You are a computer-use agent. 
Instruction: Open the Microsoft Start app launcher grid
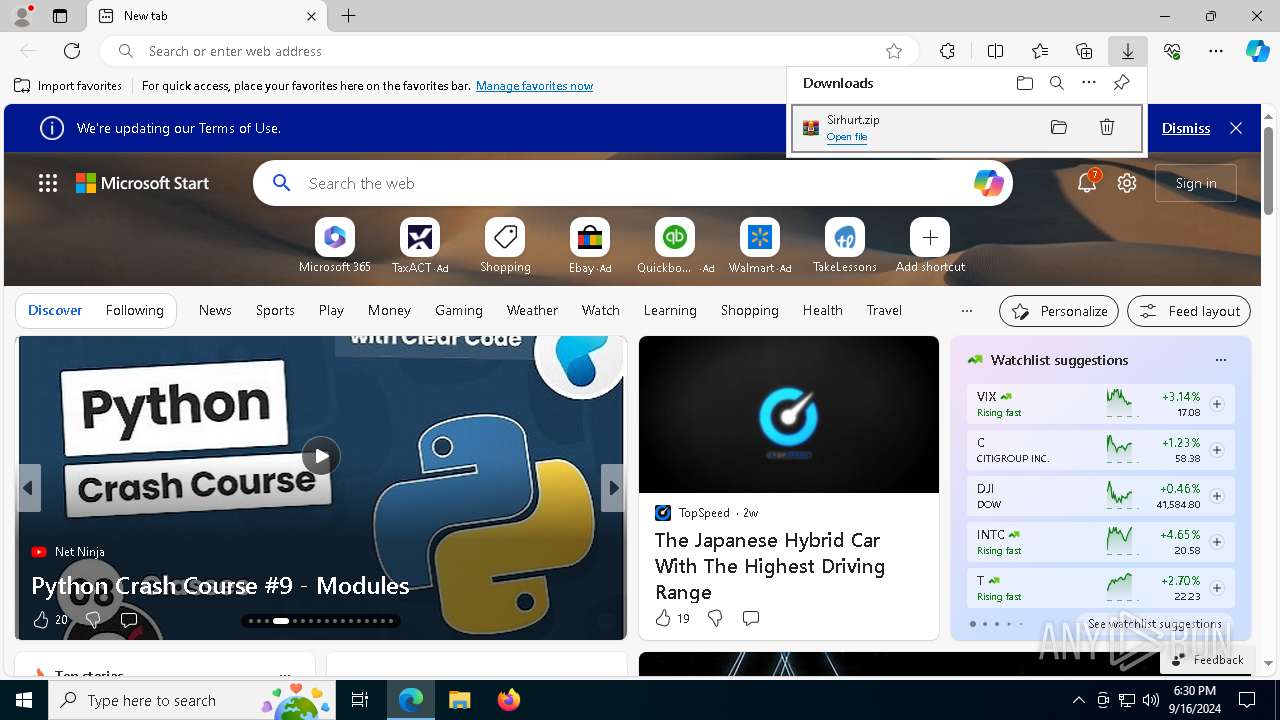click(48, 183)
